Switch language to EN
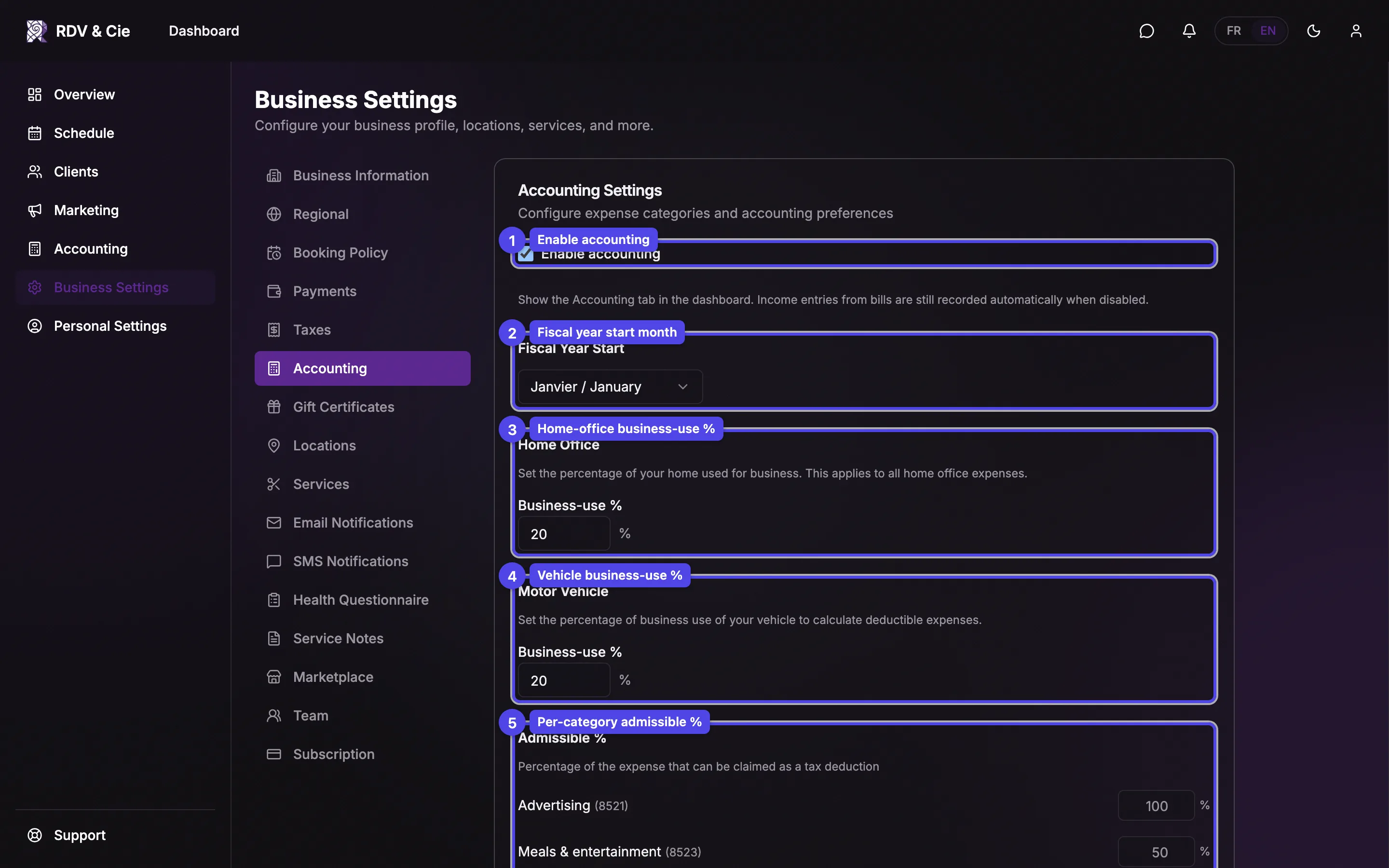Viewport: 1389px width, 868px height. 1268,31
